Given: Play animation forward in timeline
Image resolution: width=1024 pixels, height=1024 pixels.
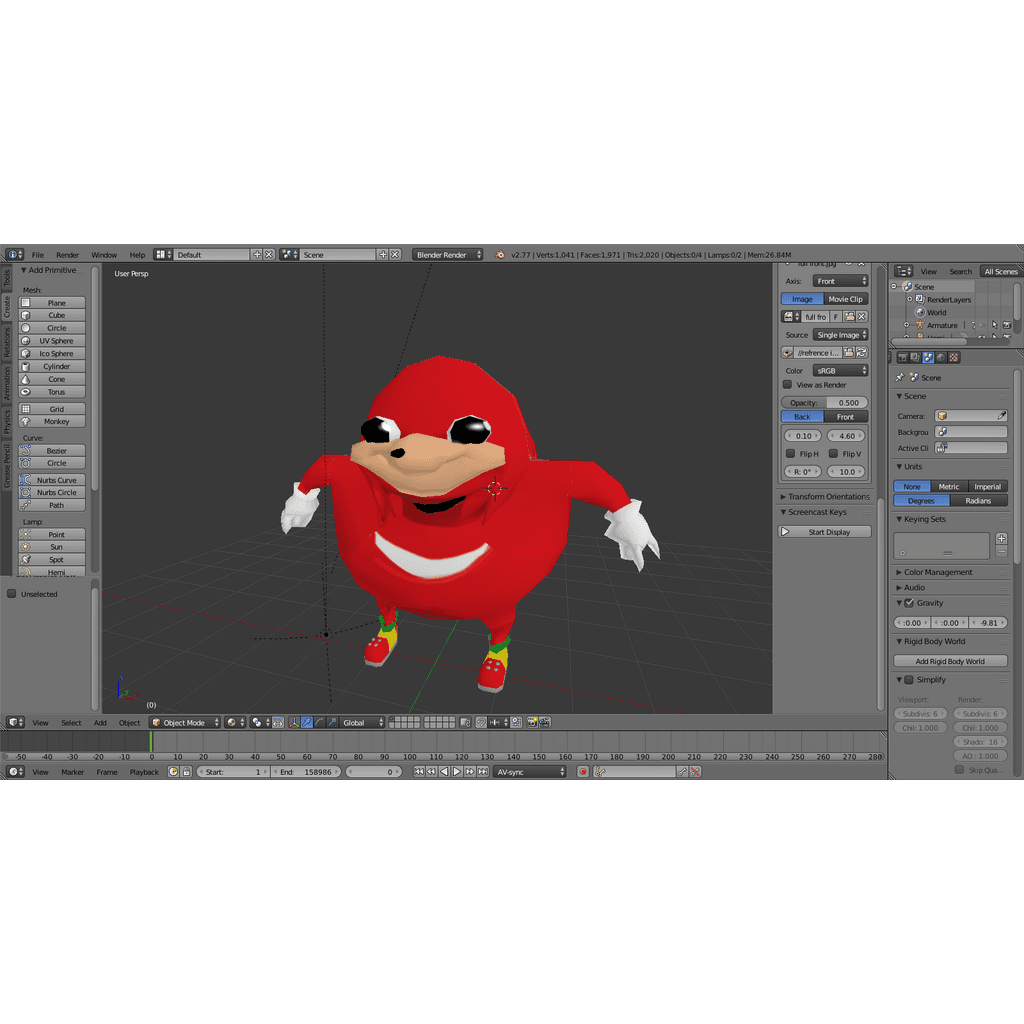Looking at the screenshot, I should click(x=456, y=772).
